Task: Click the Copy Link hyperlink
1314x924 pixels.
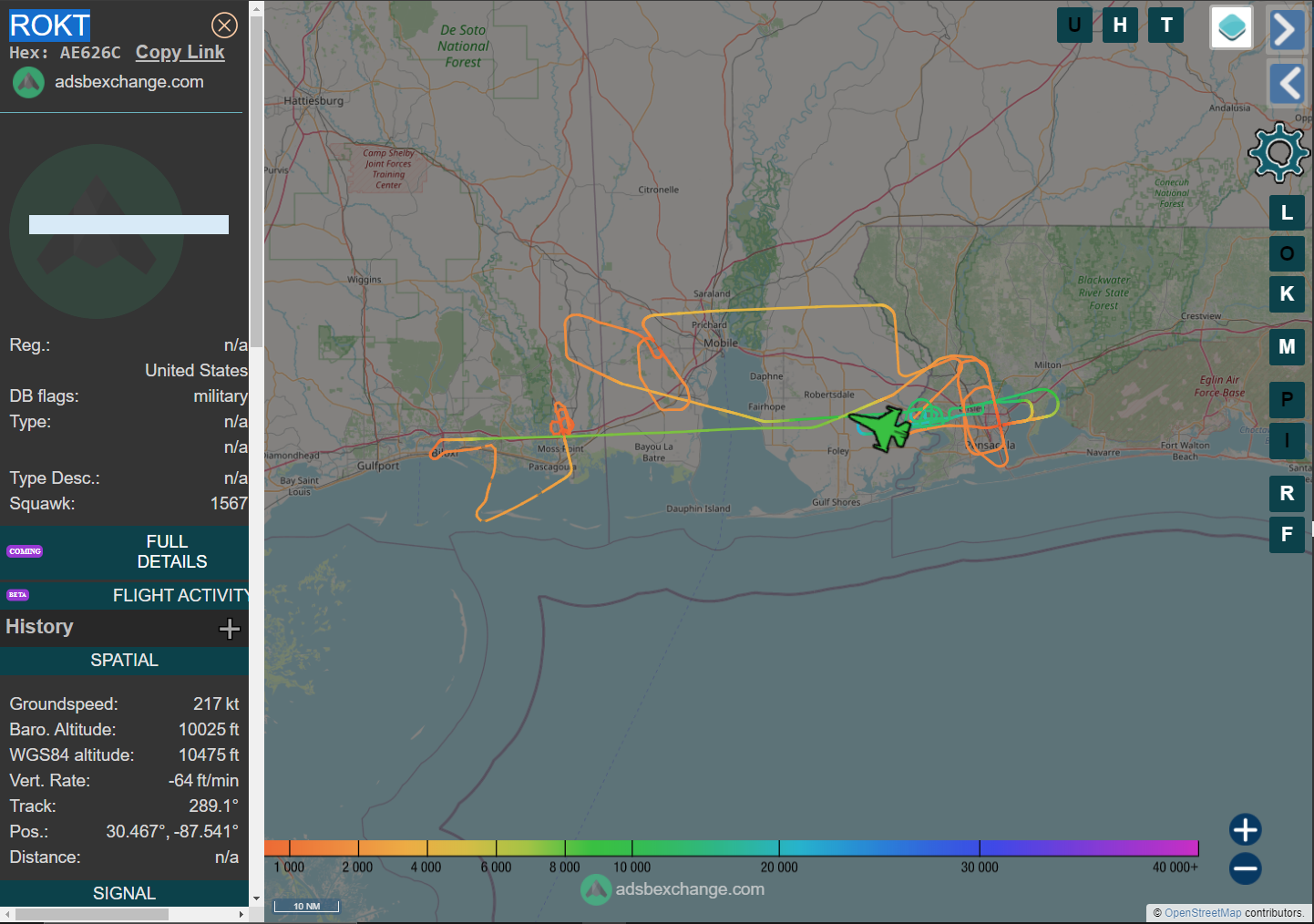Action: [180, 52]
